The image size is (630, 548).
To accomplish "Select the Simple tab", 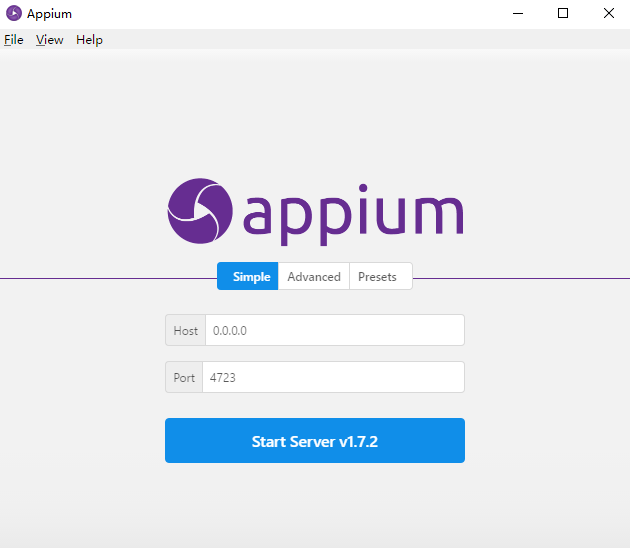I will (248, 276).
